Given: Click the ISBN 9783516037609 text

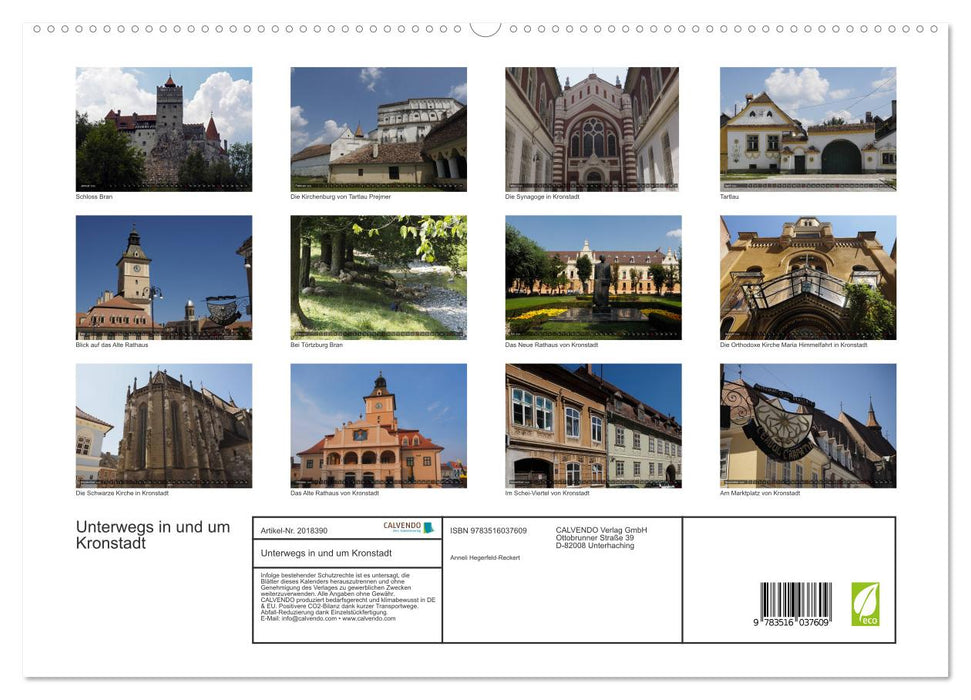Looking at the screenshot, I should click(x=487, y=529).
